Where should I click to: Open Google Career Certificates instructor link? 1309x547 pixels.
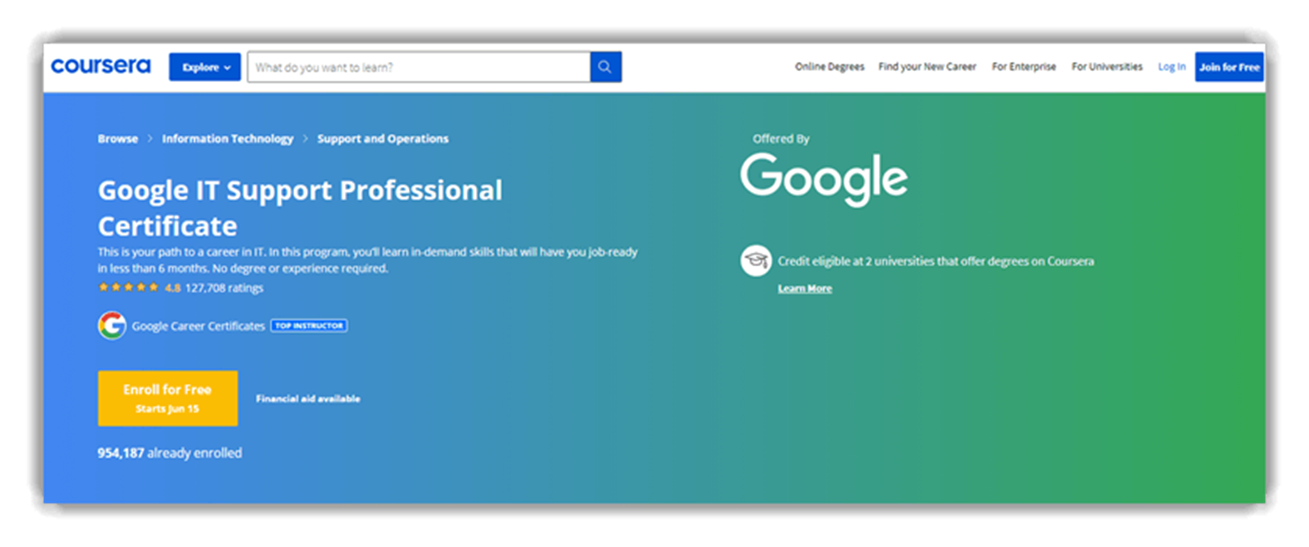[199, 326]
